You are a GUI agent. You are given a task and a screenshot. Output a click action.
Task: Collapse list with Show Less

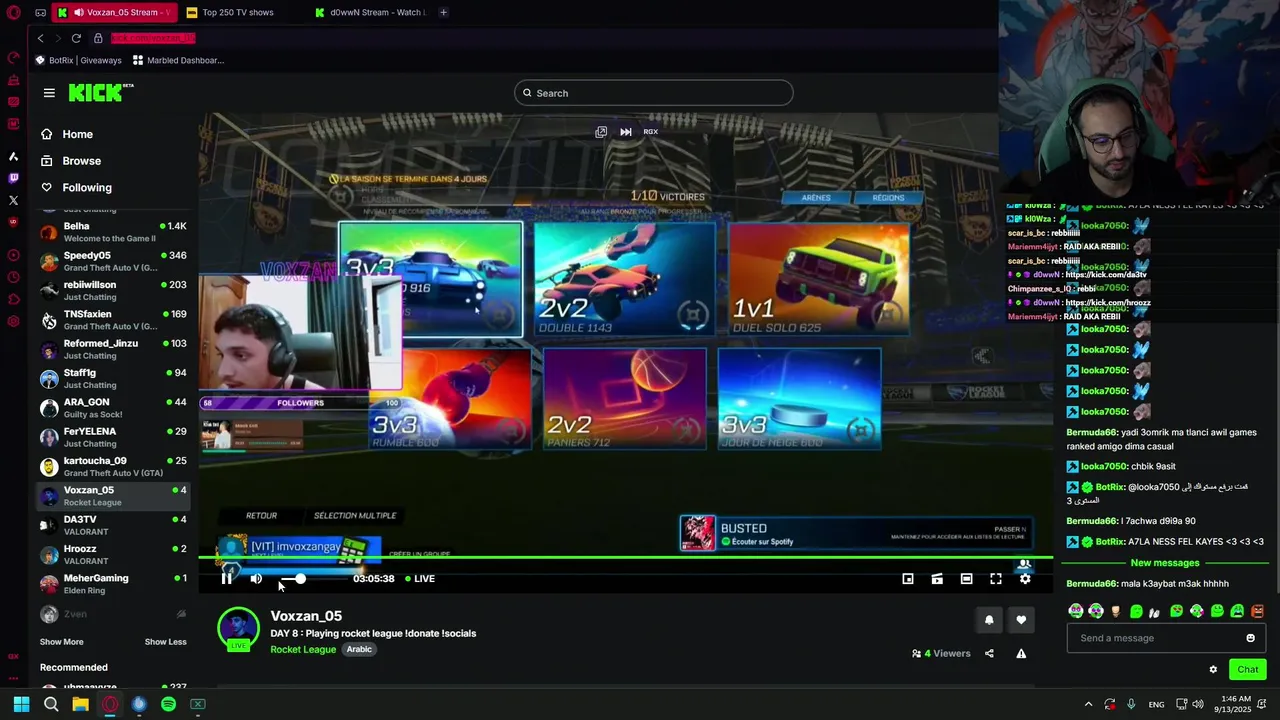tap(166, 642)
